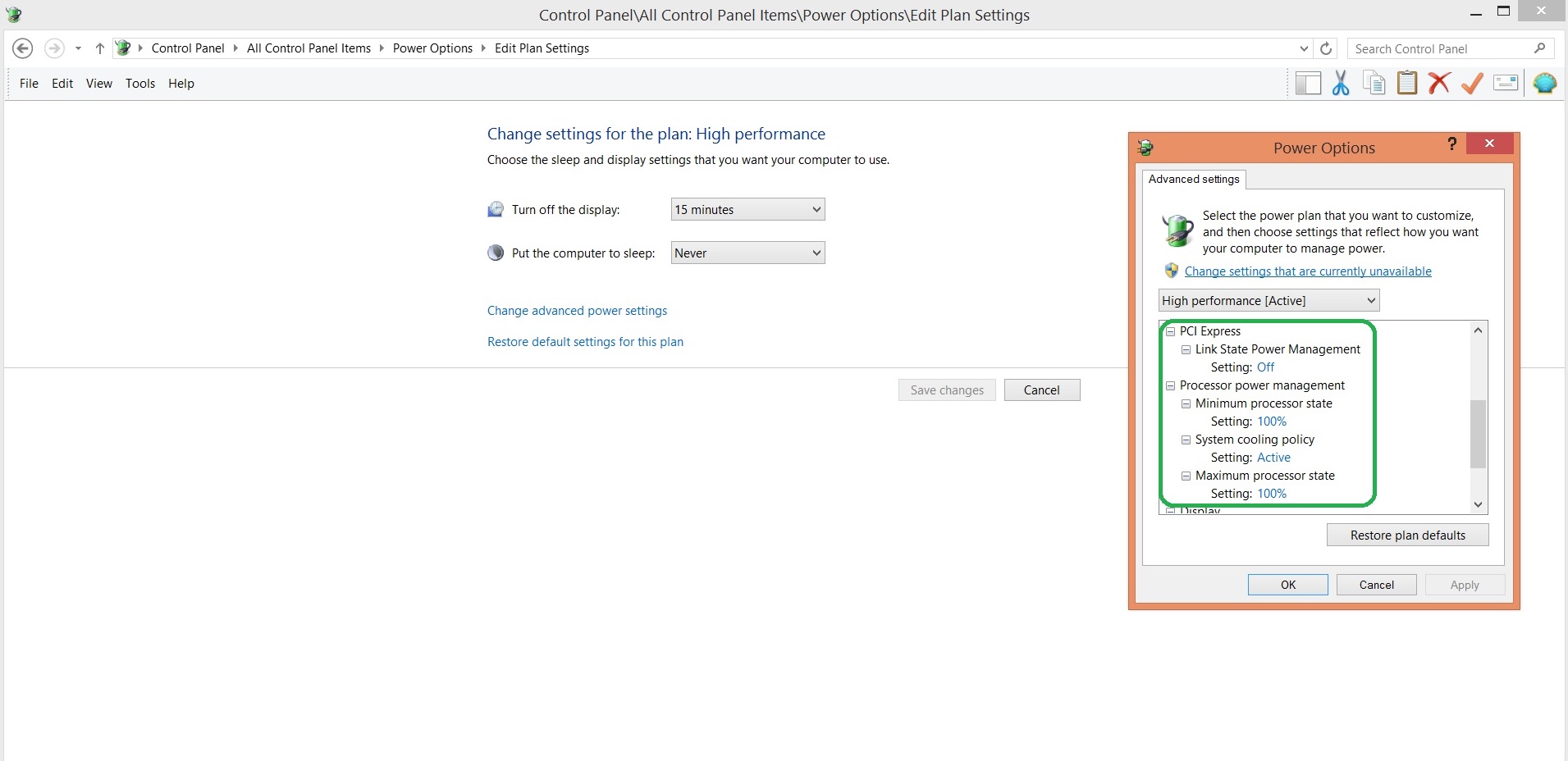Click the orange checkmark Properties icon
The height and width of the screenshot is (761, 1568).
[x=1472, y=83]
